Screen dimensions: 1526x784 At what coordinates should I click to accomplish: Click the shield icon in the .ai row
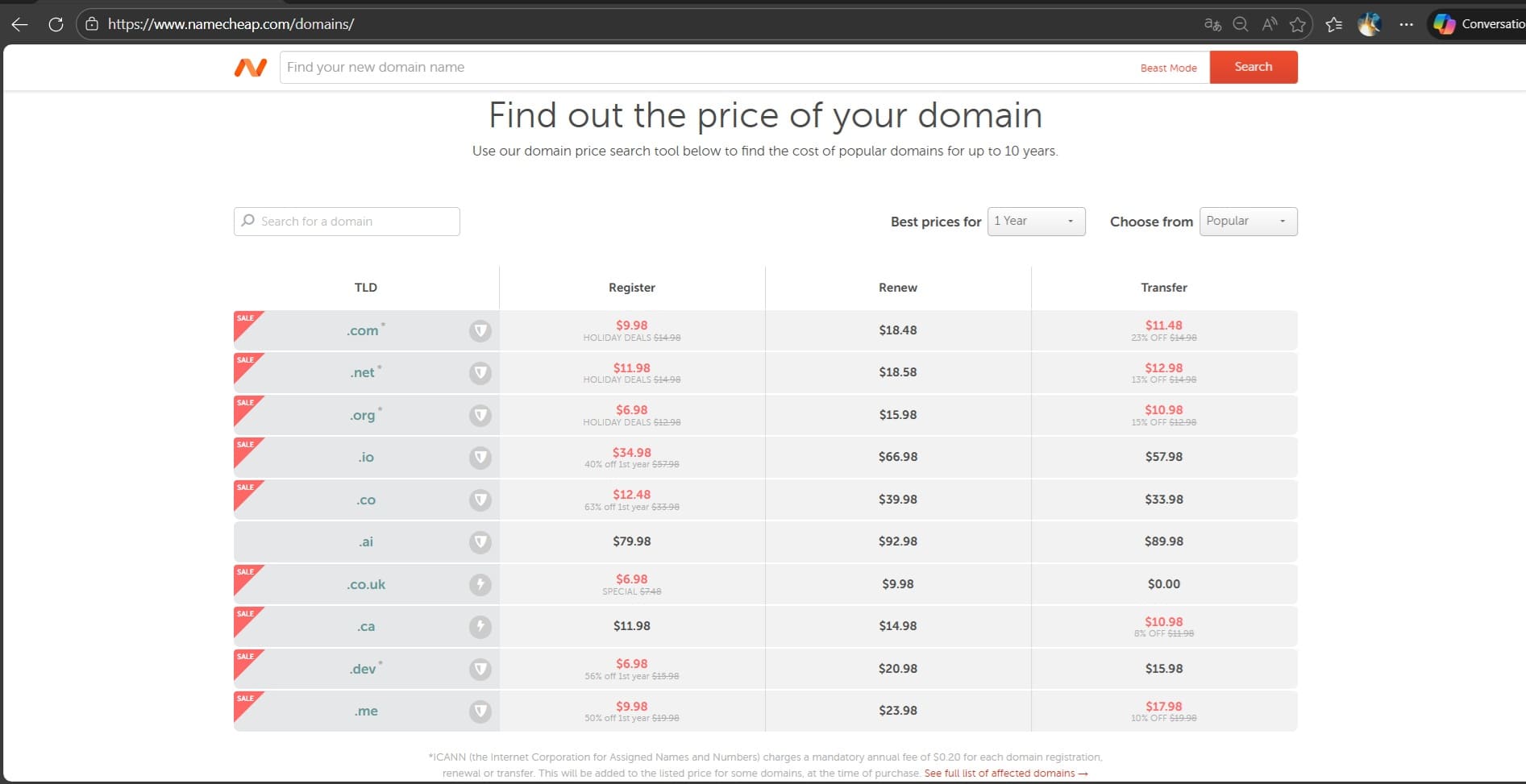[480, 542]
